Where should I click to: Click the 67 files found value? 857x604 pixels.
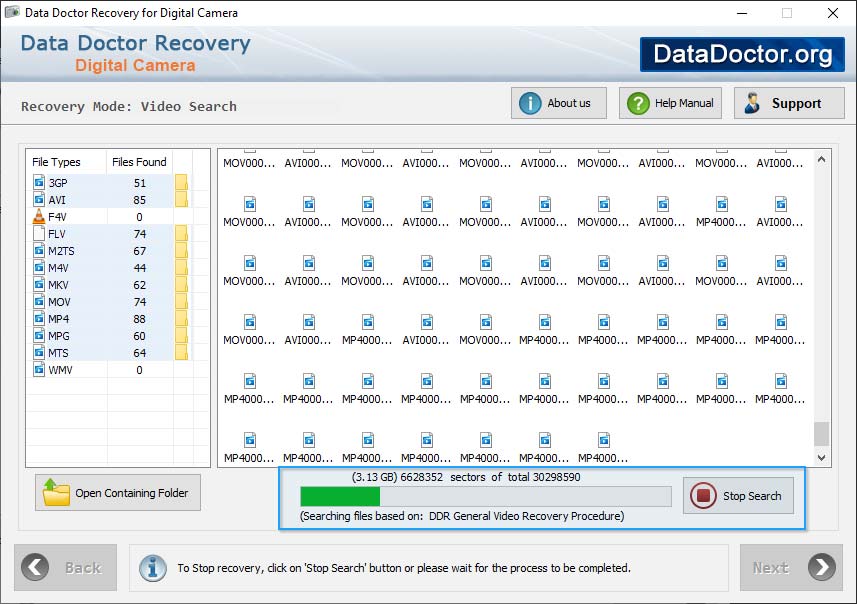(140, 251)
